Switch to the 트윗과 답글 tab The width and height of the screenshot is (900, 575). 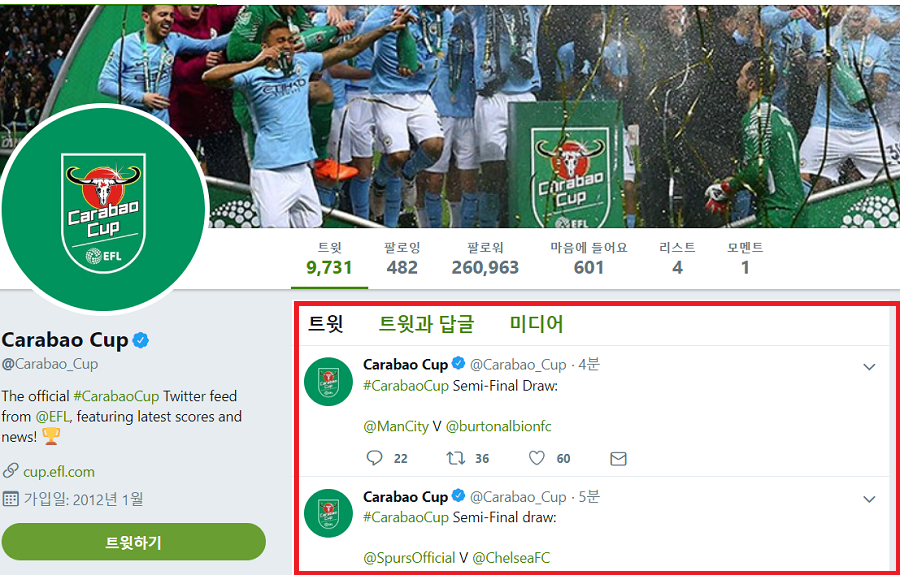pyautogui.click(x=426, y=324)
